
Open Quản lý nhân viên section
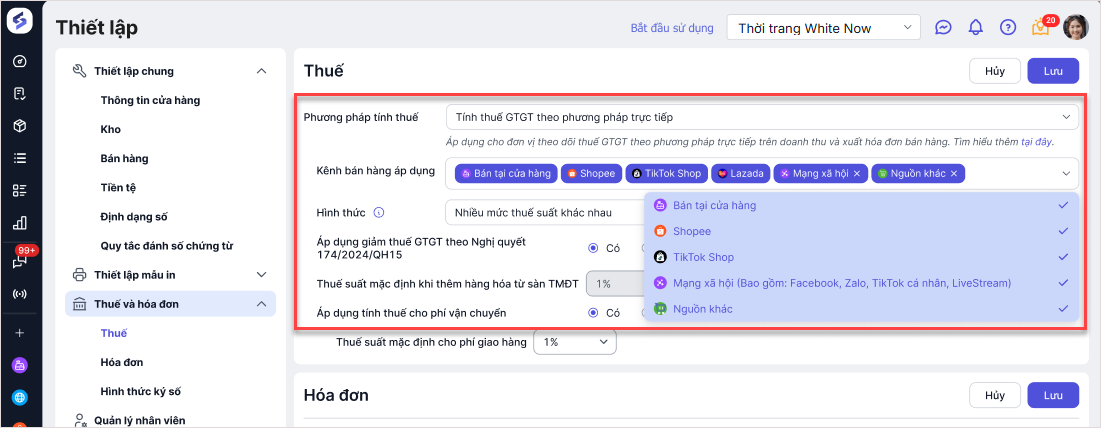coord(140,420)
